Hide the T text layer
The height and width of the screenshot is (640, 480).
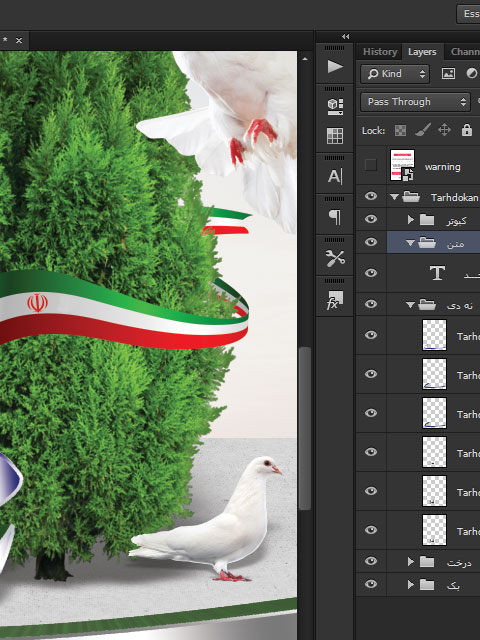(x=371, y=273)
